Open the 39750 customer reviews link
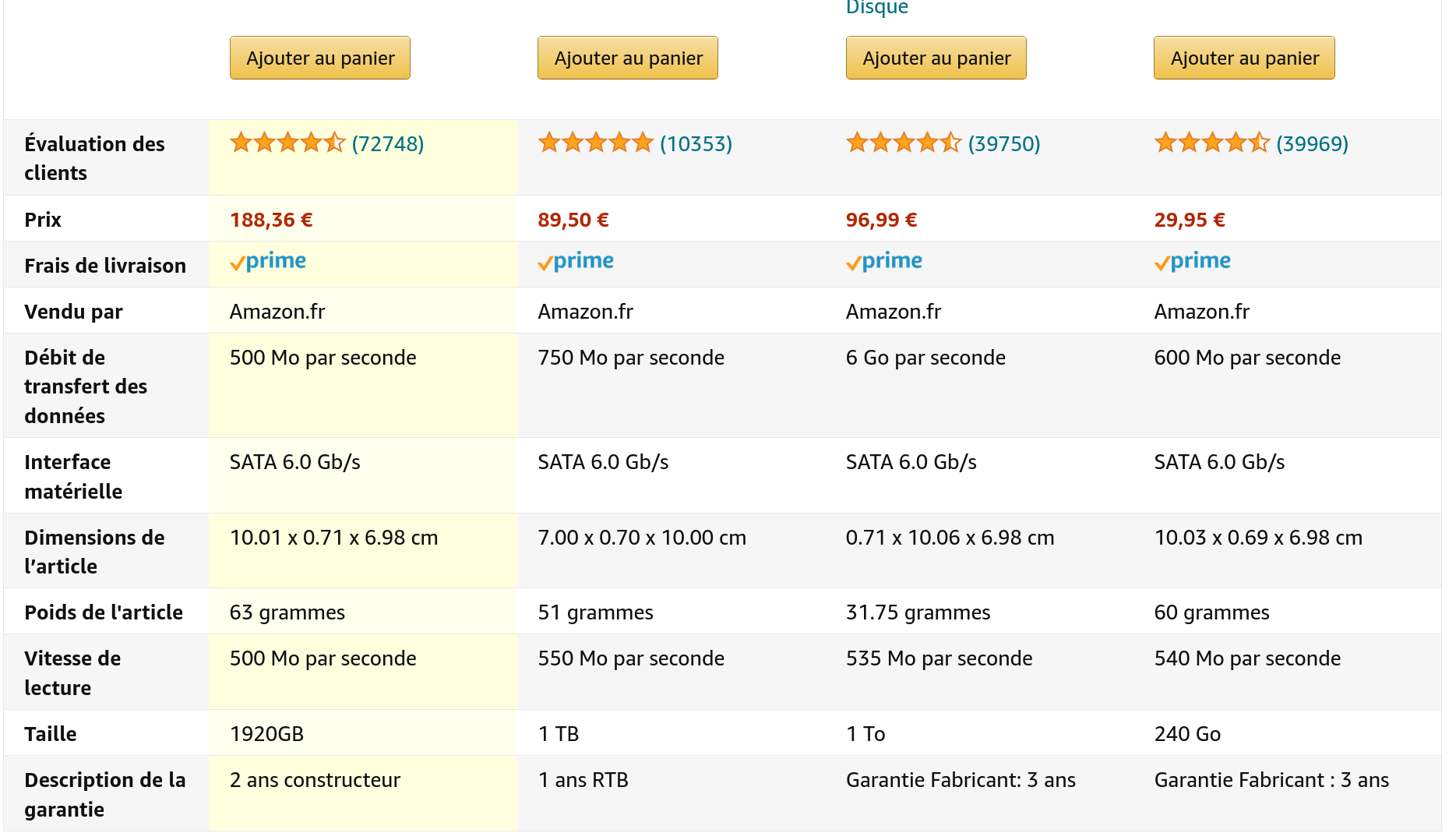 [x=1004, y=144]
